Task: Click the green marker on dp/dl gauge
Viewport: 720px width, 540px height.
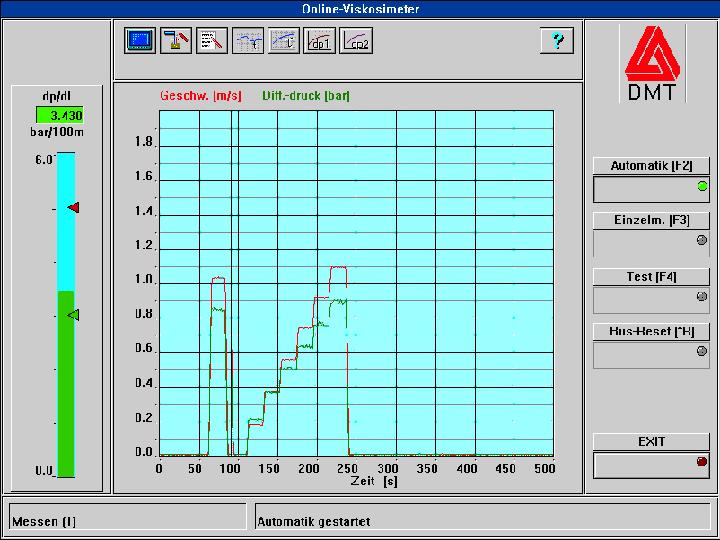Action: pyautogui.click(x=73, y=315)
